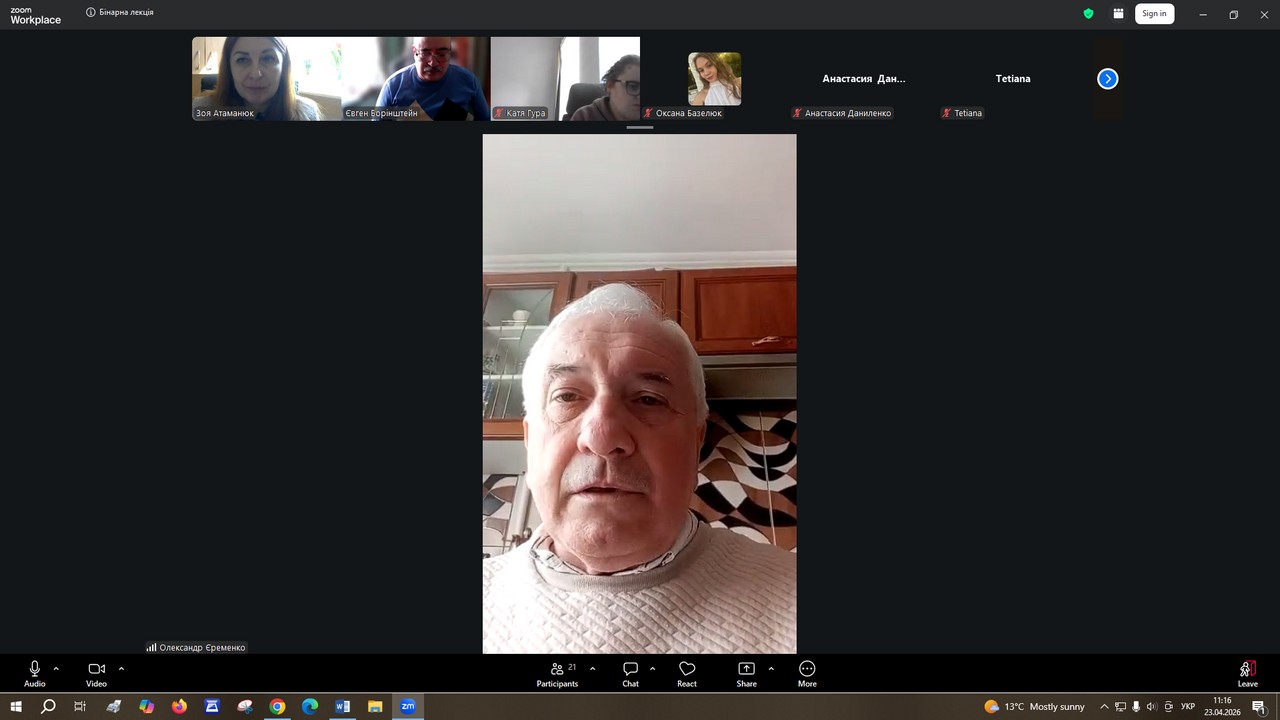
Task: Click the Share screen icon
Action: [746, 673]
